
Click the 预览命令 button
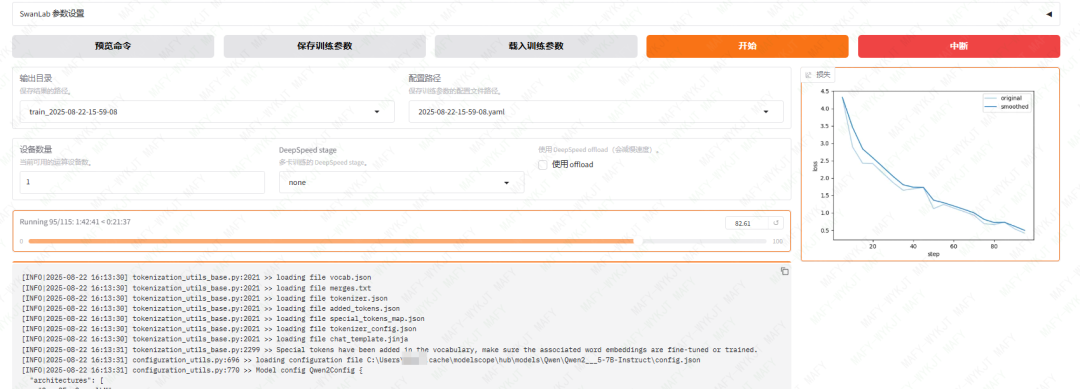[113, 46]
